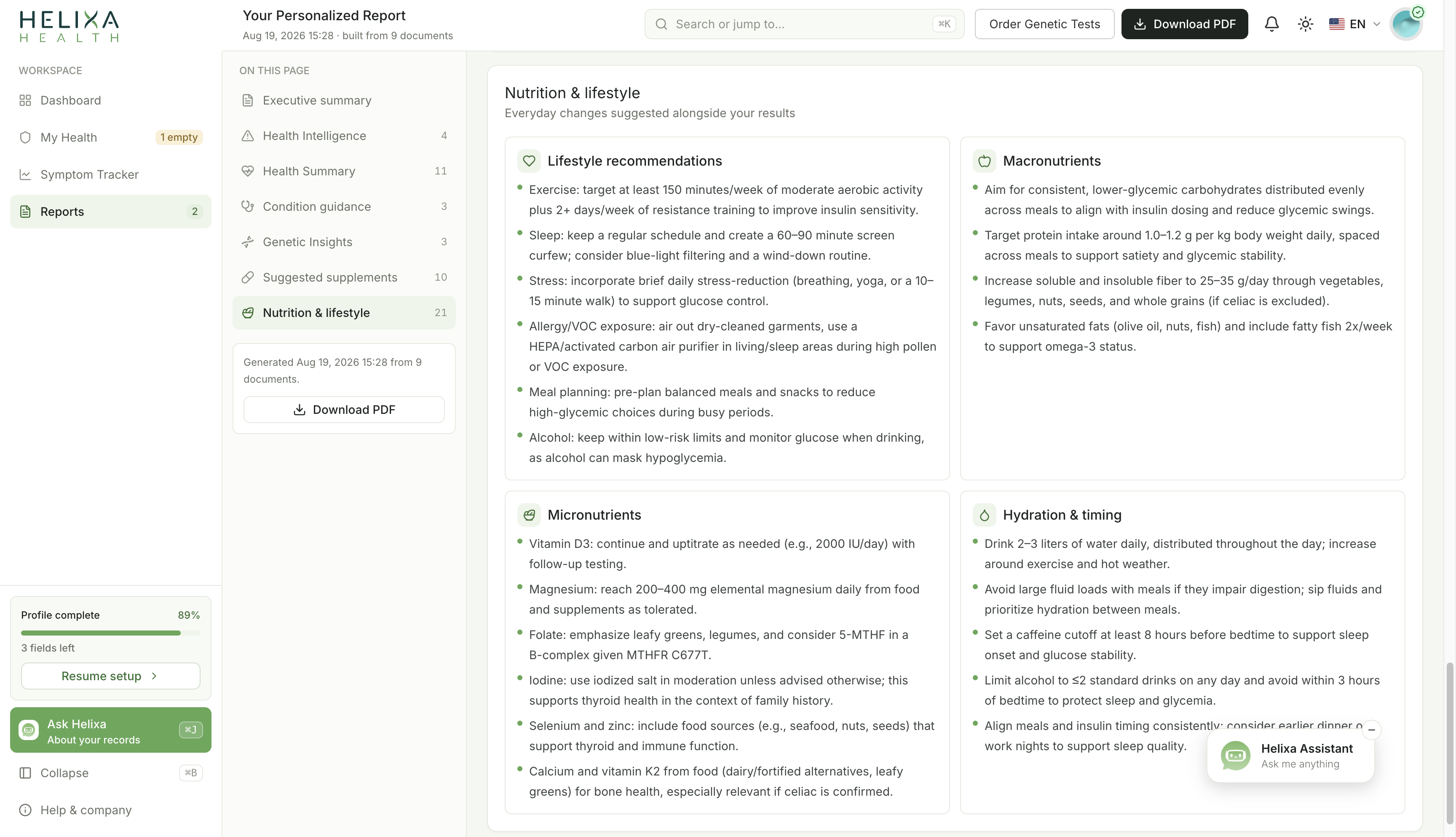Click the Micronutrients leaf icon
Screen dimensions: 1456x837
tap(529, 515)
